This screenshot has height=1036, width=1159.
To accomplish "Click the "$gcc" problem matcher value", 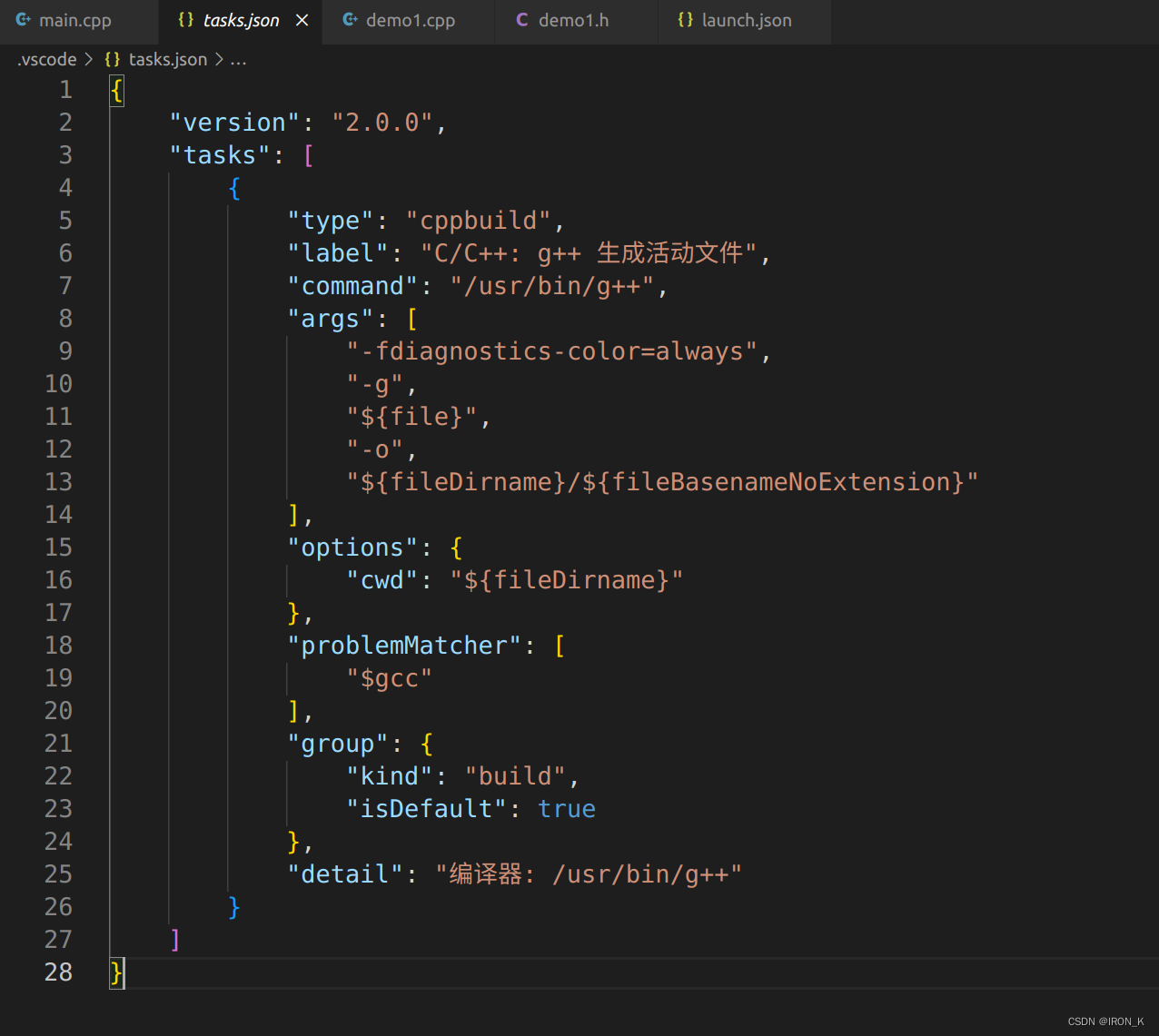I will (x=390, y=678).
